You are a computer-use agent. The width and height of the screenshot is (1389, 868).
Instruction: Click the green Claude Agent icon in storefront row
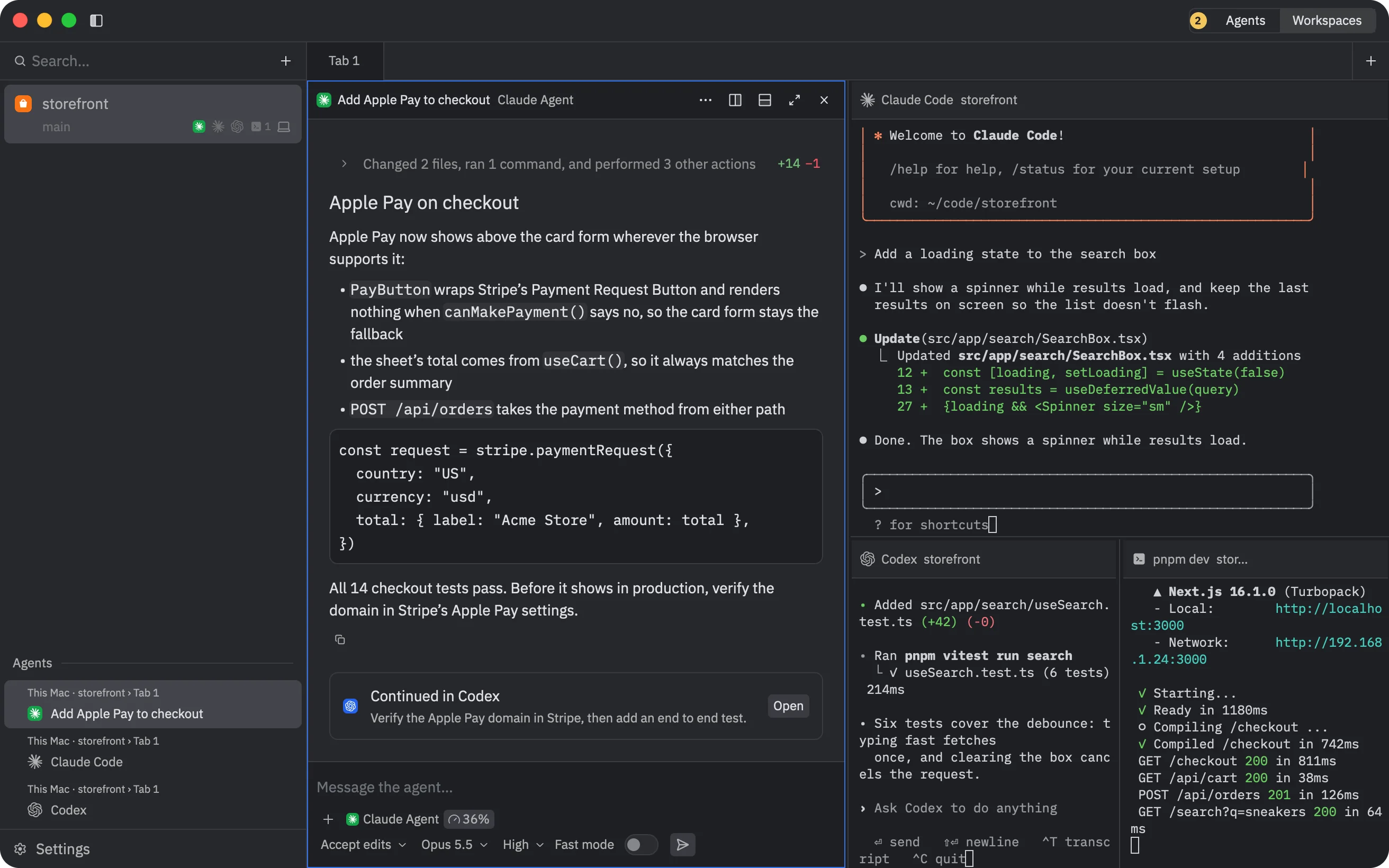click(199, 126)
